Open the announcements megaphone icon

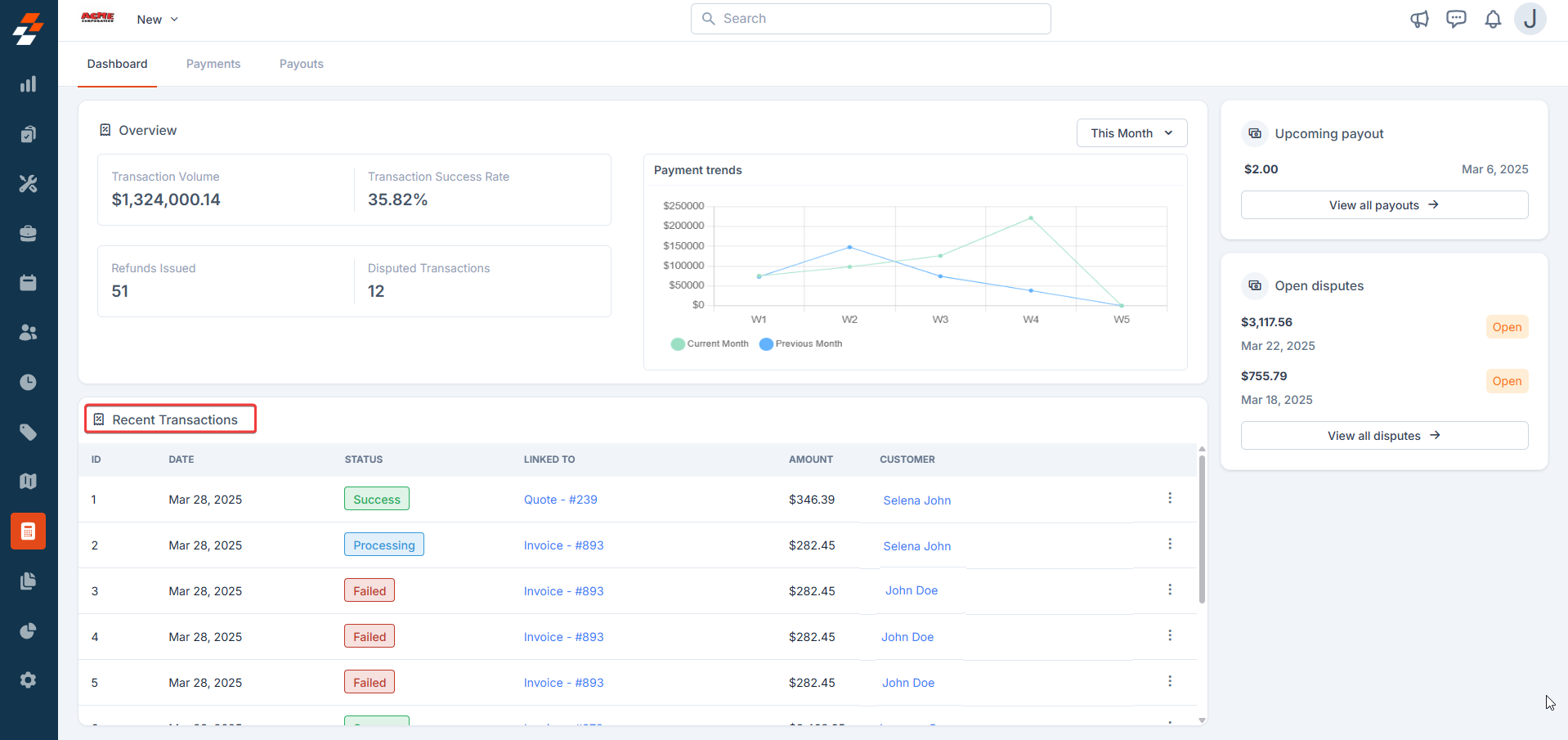1419,19
